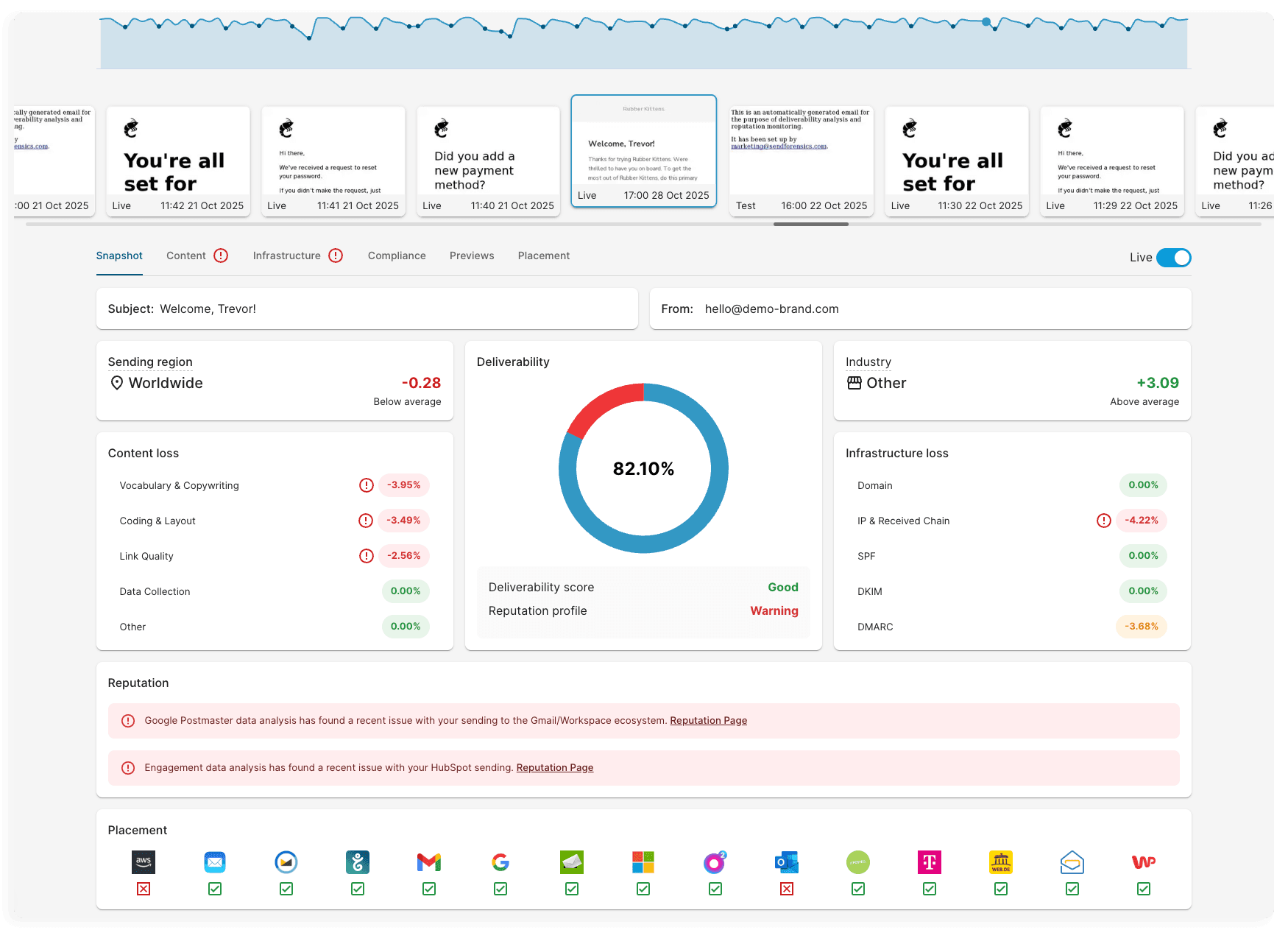The width and height of the screenshot is (1288, 930).
Task: Select the 'Did you add a new payment method?' 21 Oct email thumbnail
Action: (x=488, y=162)
